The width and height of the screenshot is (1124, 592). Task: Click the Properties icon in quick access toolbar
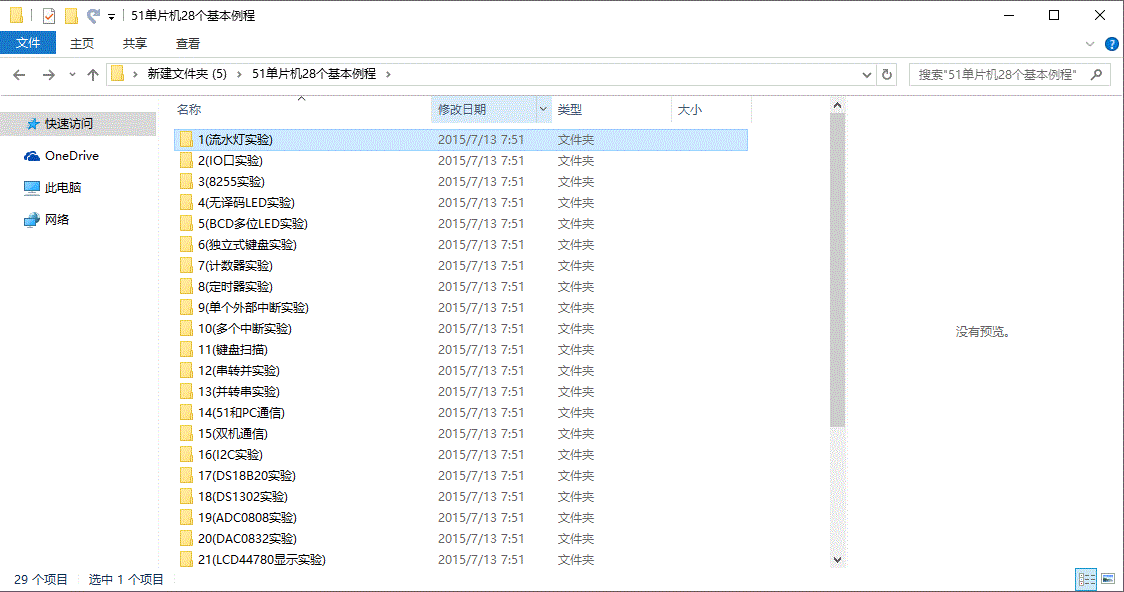point(48,15)
